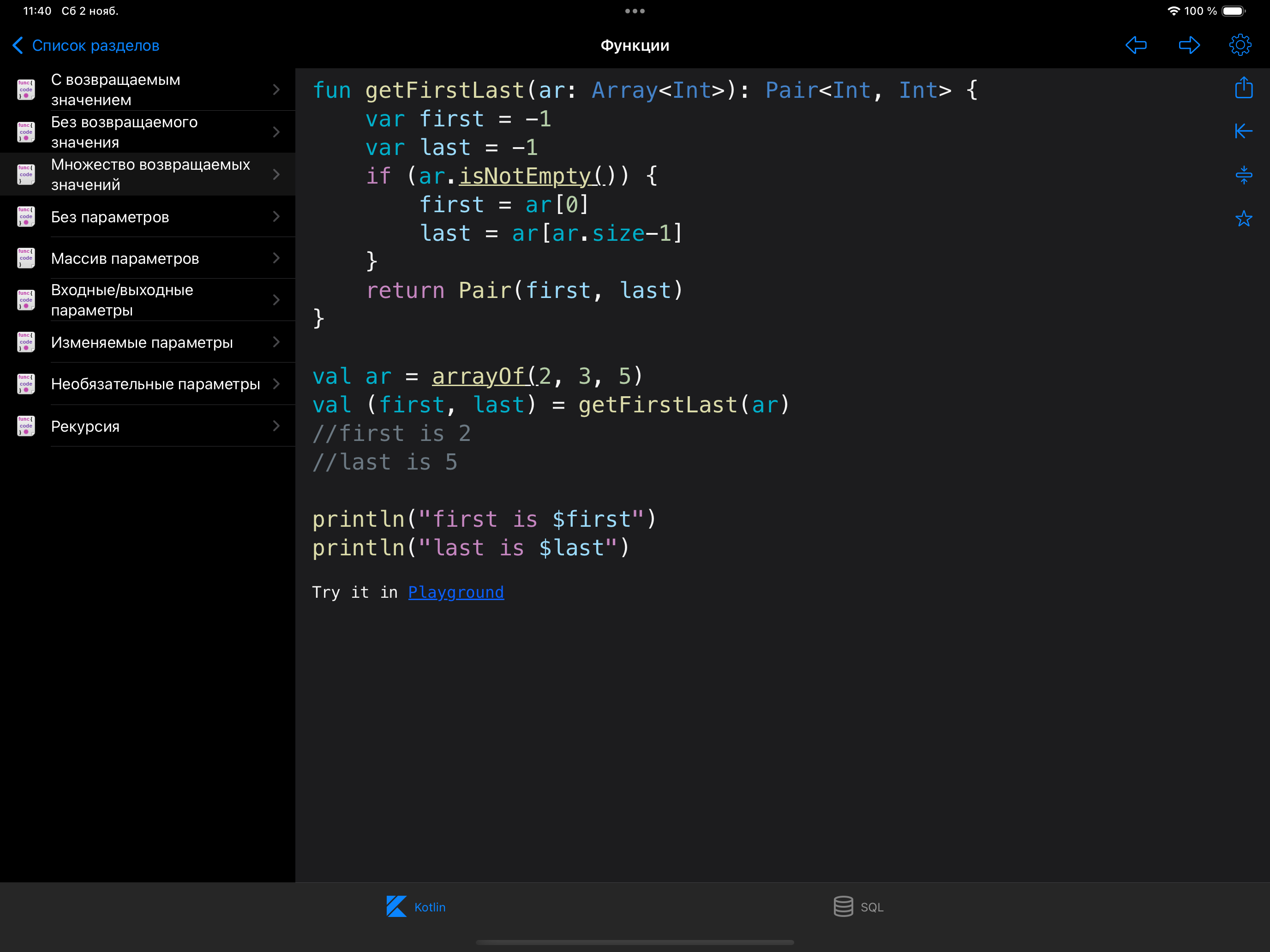Open 'Массив параметров' topic
This screenshot has width=1270, height=952.
tap(148, 258)
